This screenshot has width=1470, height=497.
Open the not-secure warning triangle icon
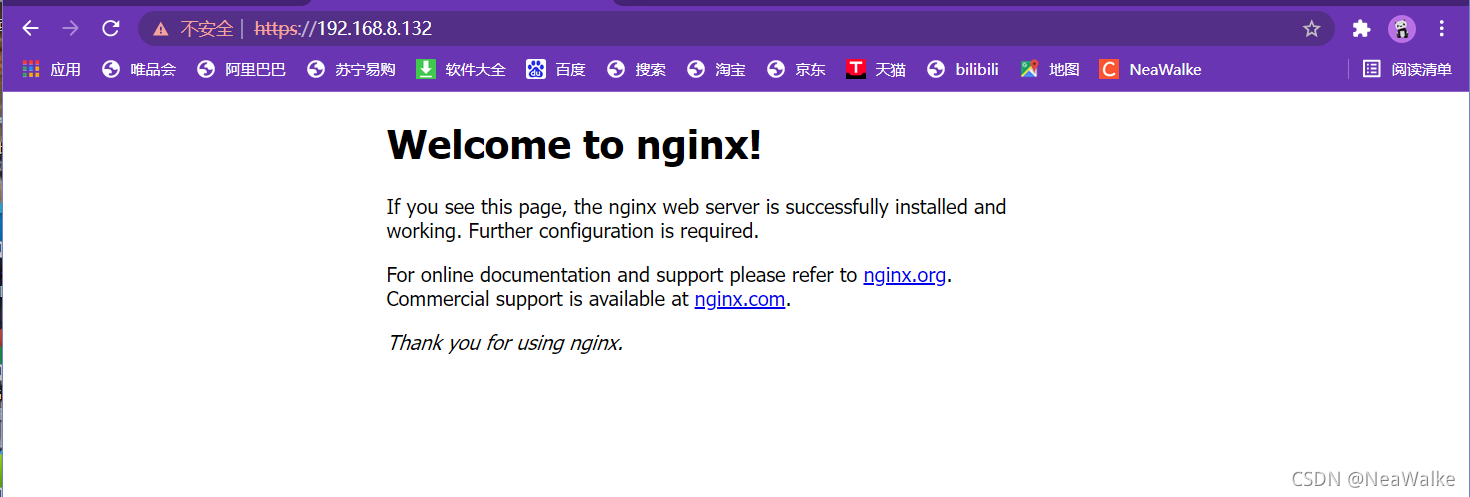[160, 29]
